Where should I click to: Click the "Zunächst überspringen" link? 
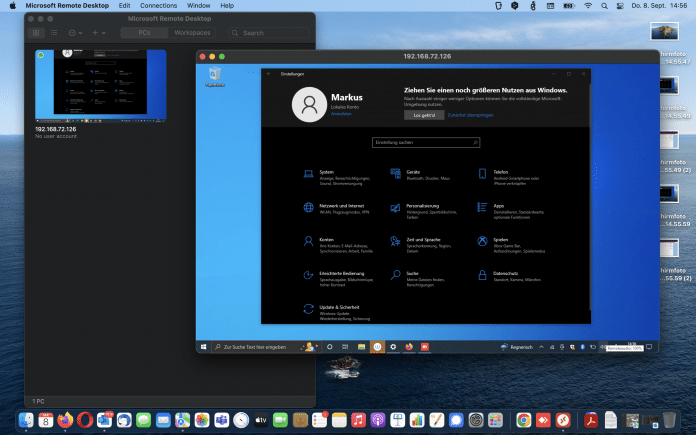[x=471, y=115]
